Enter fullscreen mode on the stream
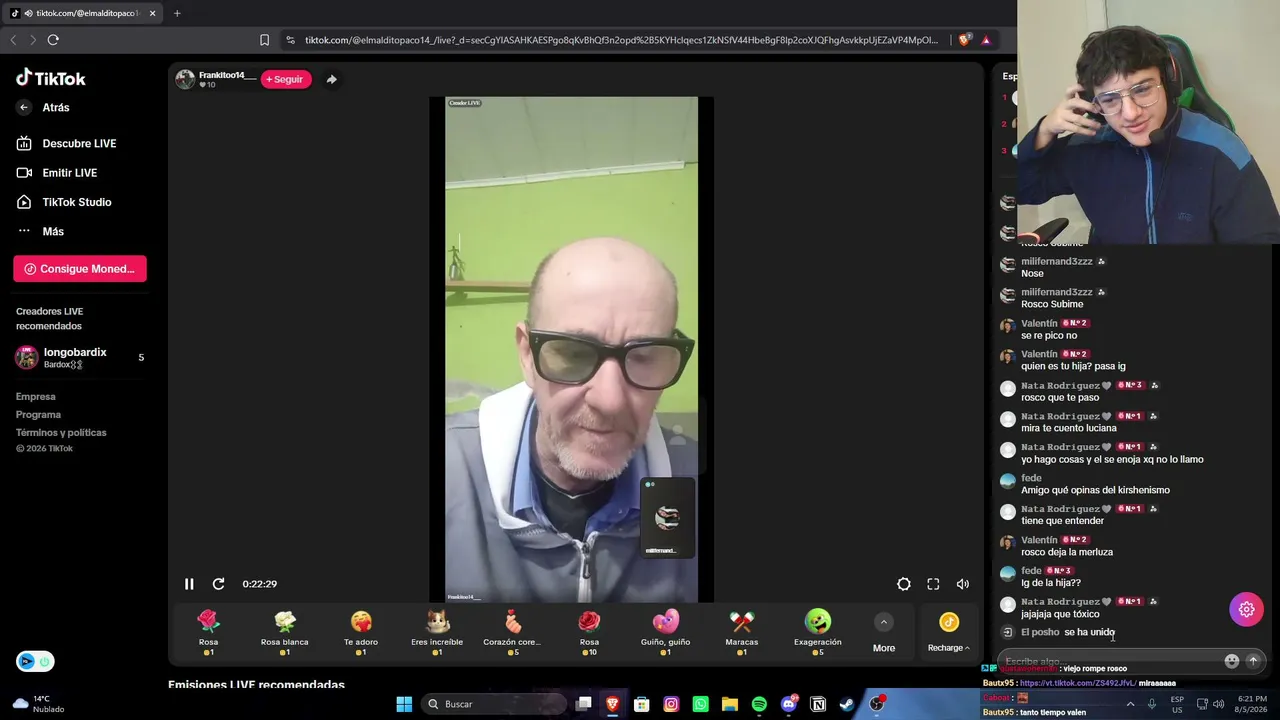Image resolution: width=1280 pixels, height=720 pixels. coord(933,584)
